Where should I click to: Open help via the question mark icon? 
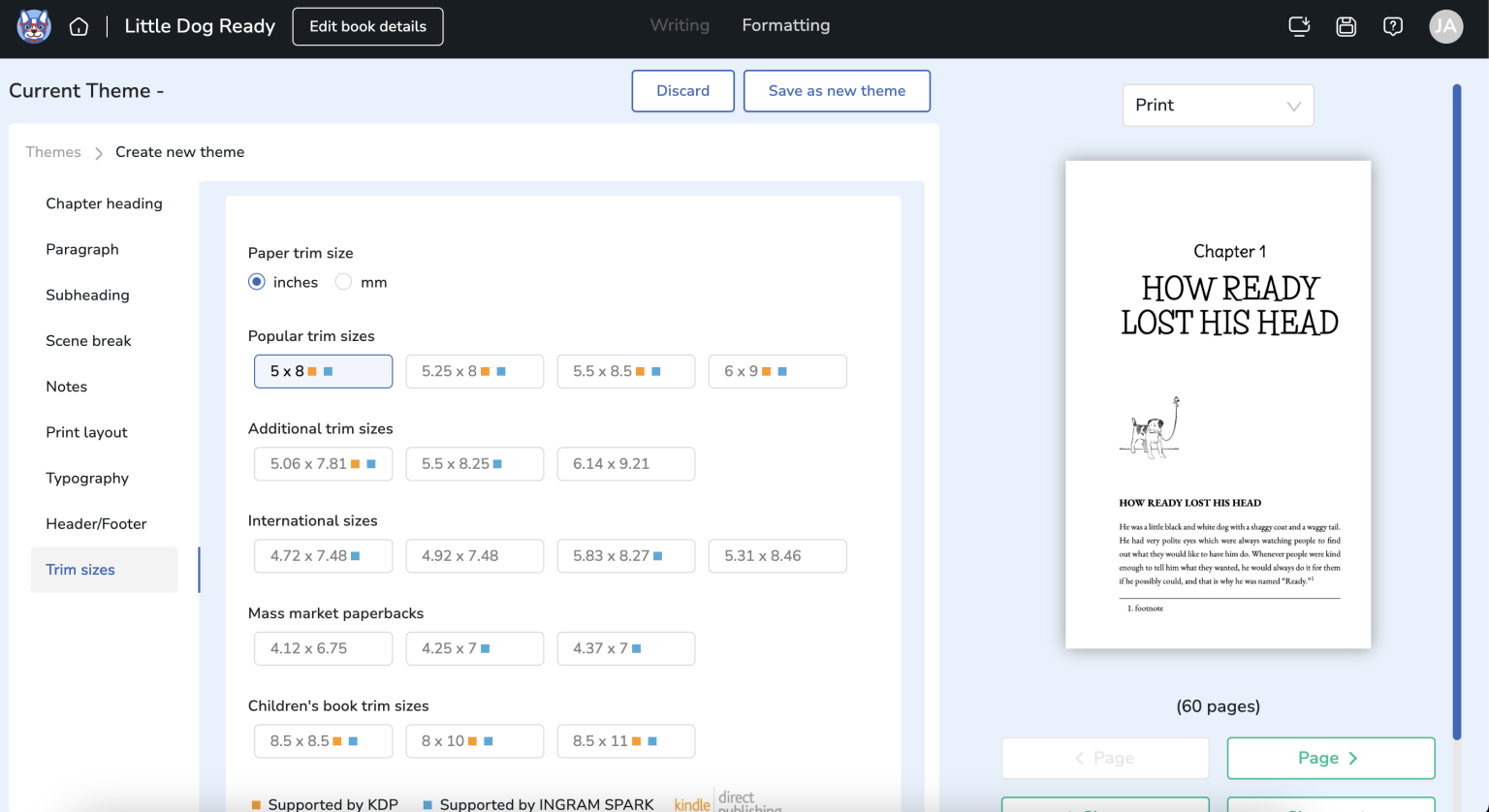(1393, 26)
